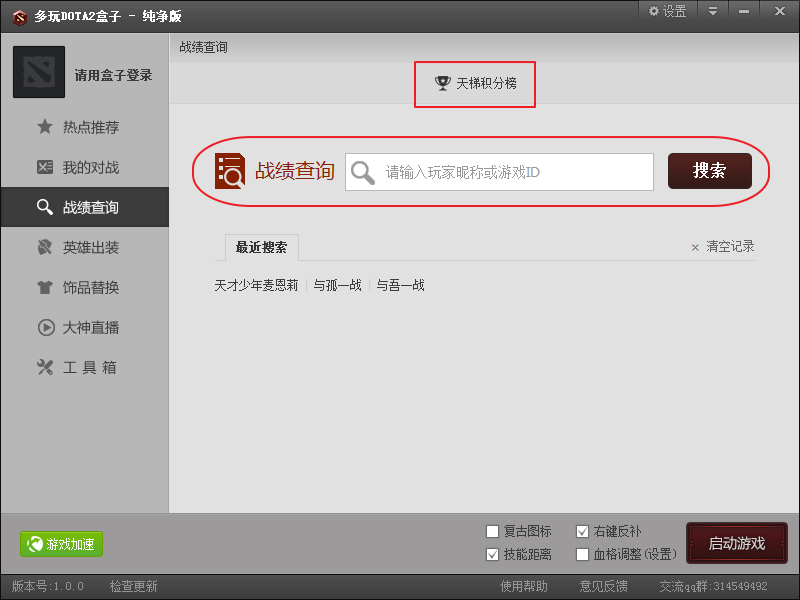Click the shirt icon for 饰品替换

(x=45, y=287)
